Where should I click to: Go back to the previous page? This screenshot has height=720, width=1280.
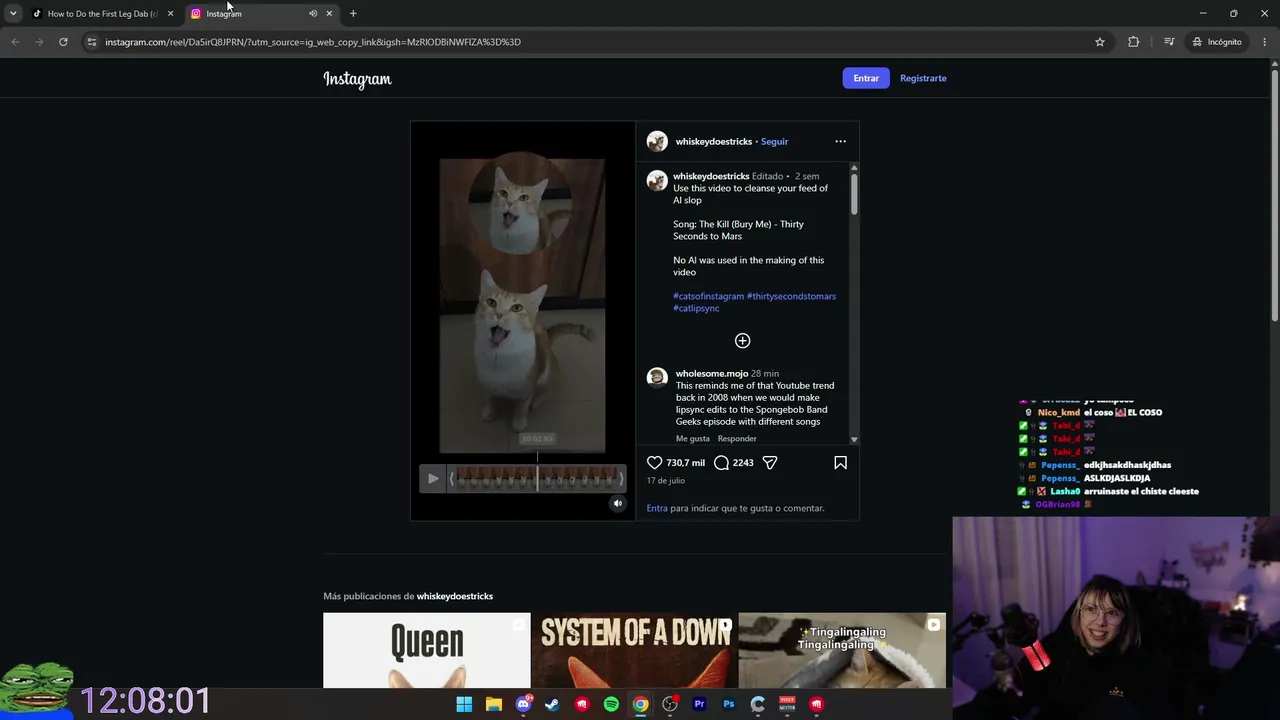(15, 42)
